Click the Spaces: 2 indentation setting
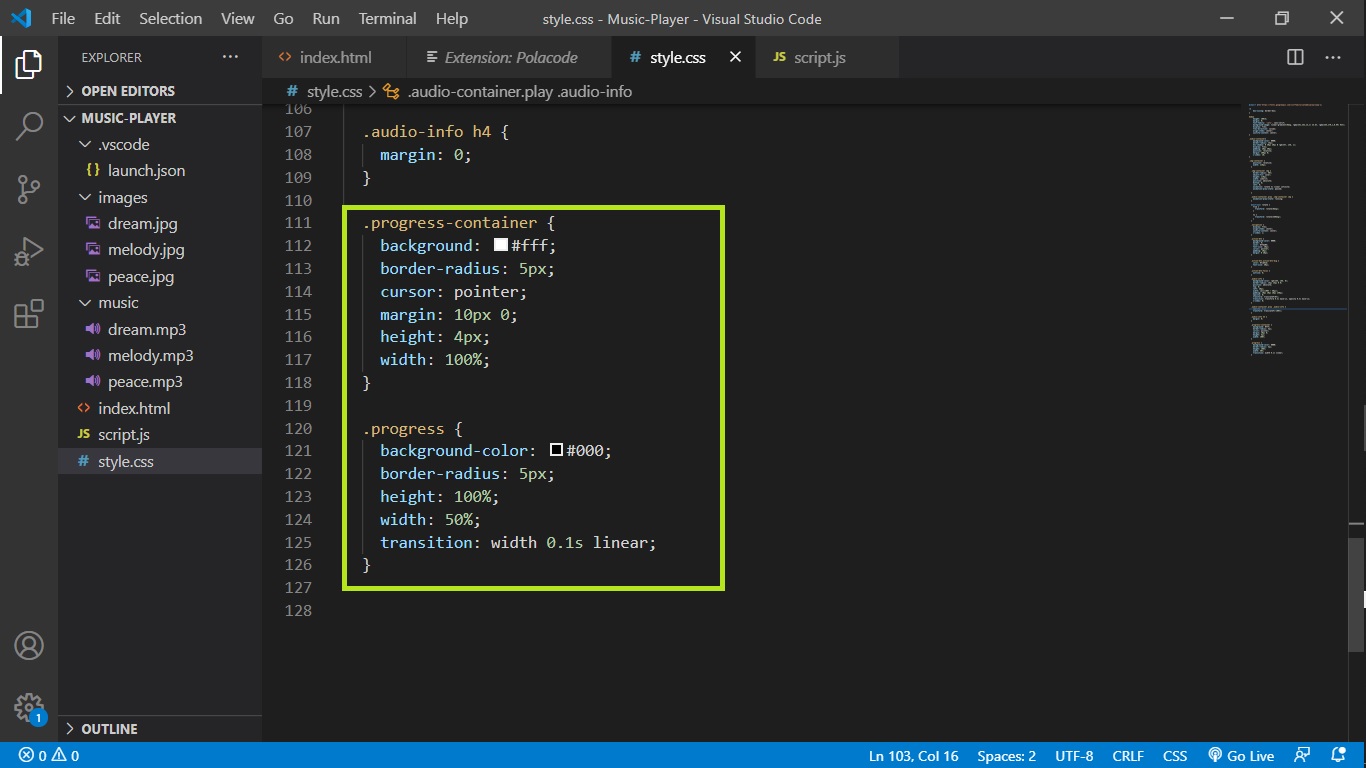This screenshot has width=1366, height=768. (1006, 756)
